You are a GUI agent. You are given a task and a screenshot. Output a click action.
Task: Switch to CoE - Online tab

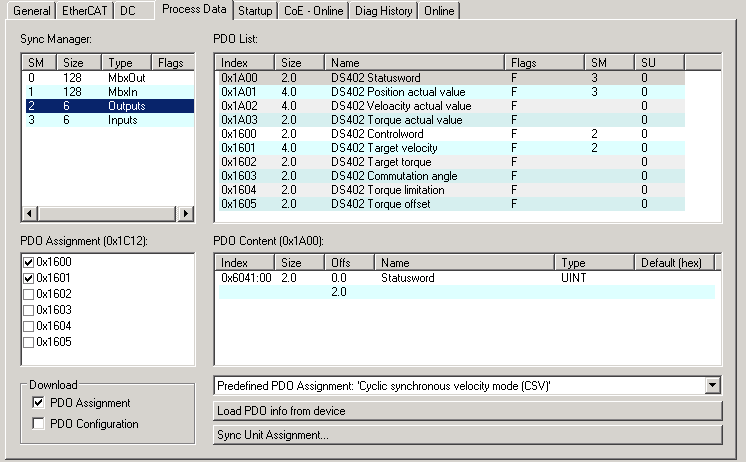(314, 10)
